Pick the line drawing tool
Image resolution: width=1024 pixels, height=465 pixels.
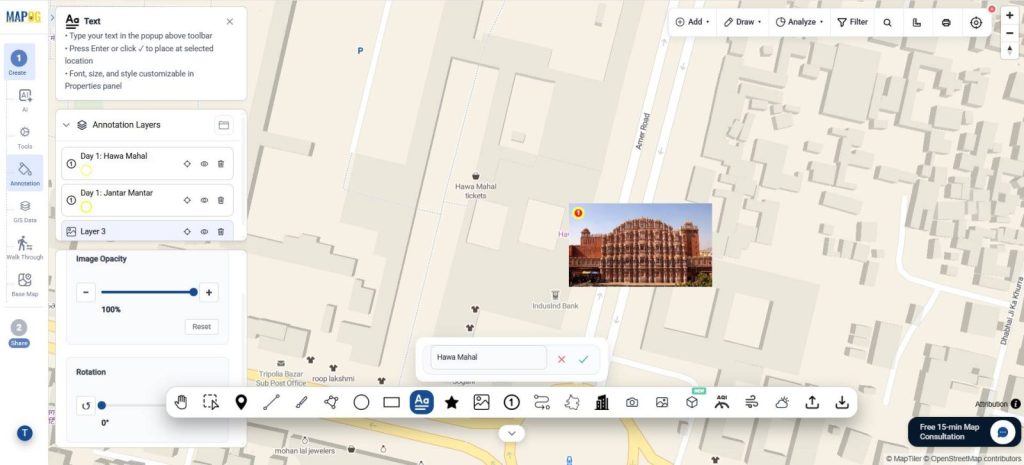(x=271, y=402)
